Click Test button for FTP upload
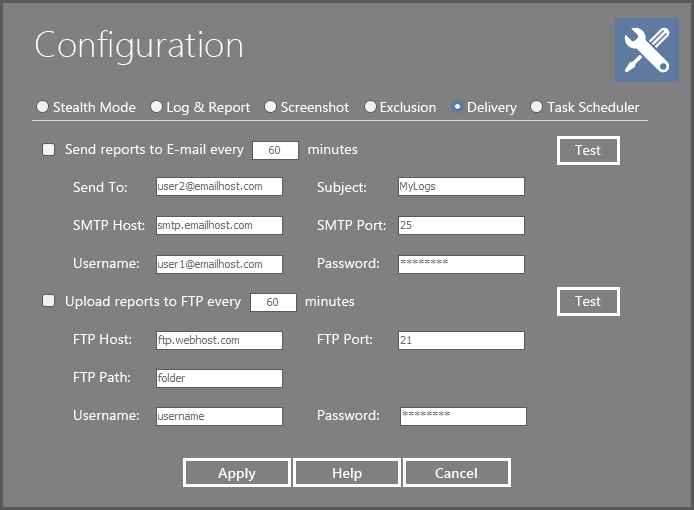The image size is (694, 510). (x=588, y=301)
